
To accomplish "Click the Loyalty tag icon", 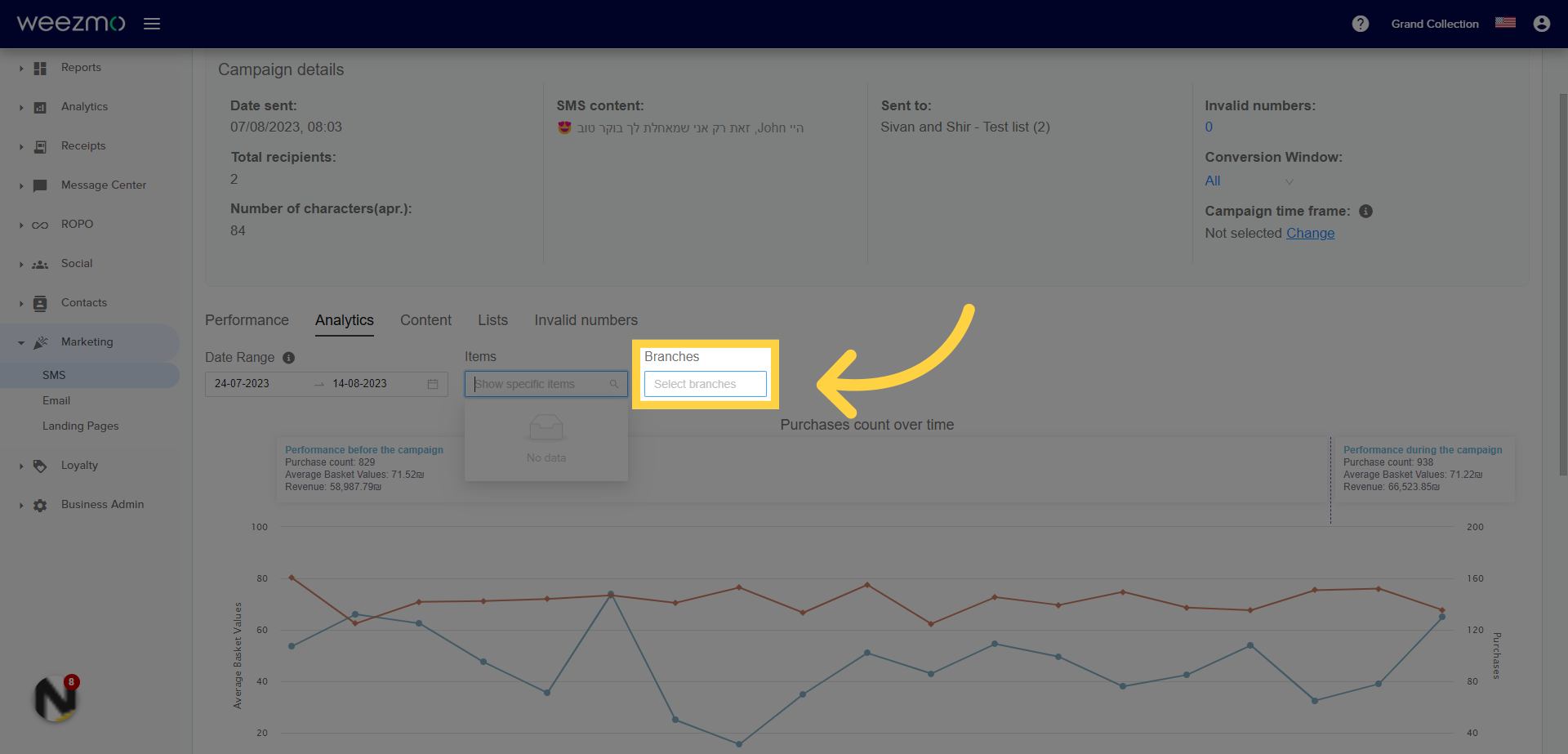I will click(x=40, y=466).
